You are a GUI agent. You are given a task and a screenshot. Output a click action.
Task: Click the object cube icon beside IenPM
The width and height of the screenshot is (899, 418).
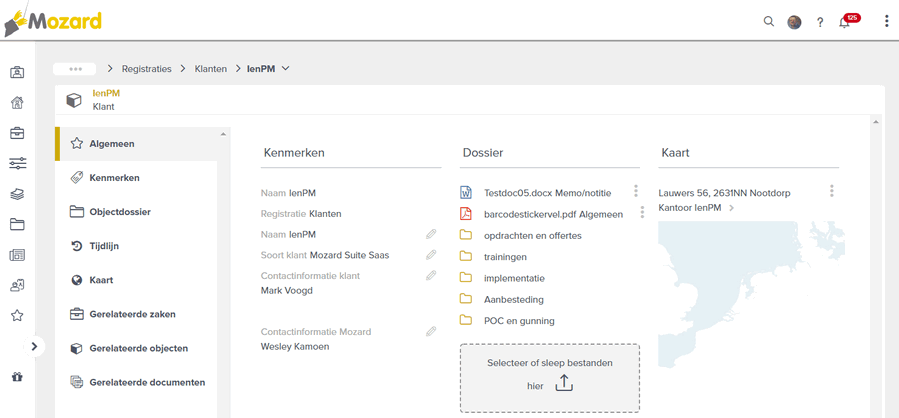[x=74, y=101]
